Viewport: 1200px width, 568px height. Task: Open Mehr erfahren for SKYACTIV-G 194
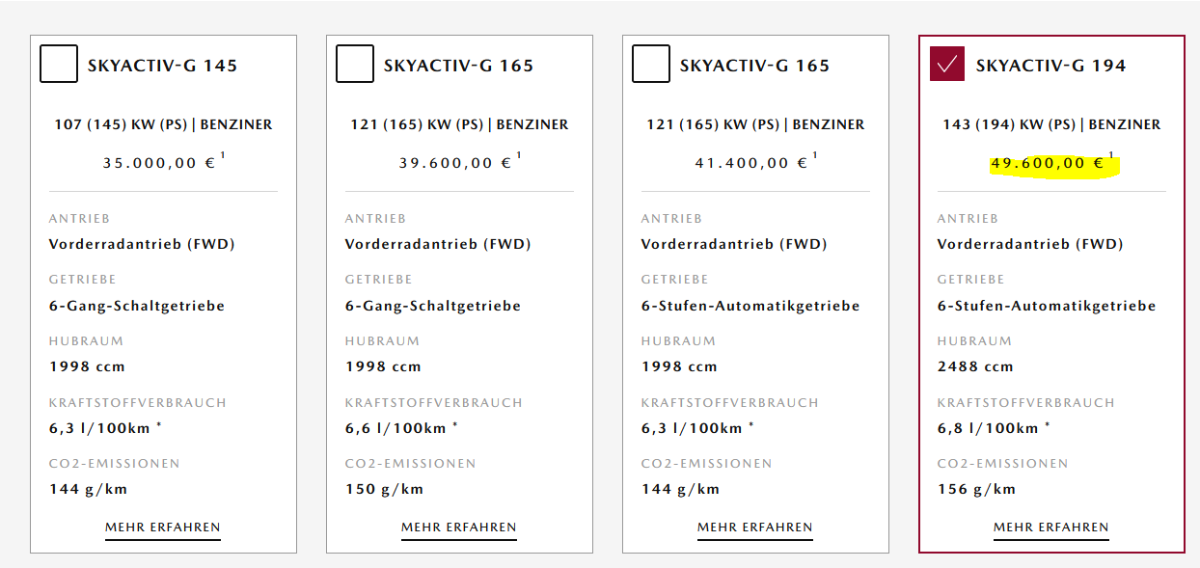1051,527
